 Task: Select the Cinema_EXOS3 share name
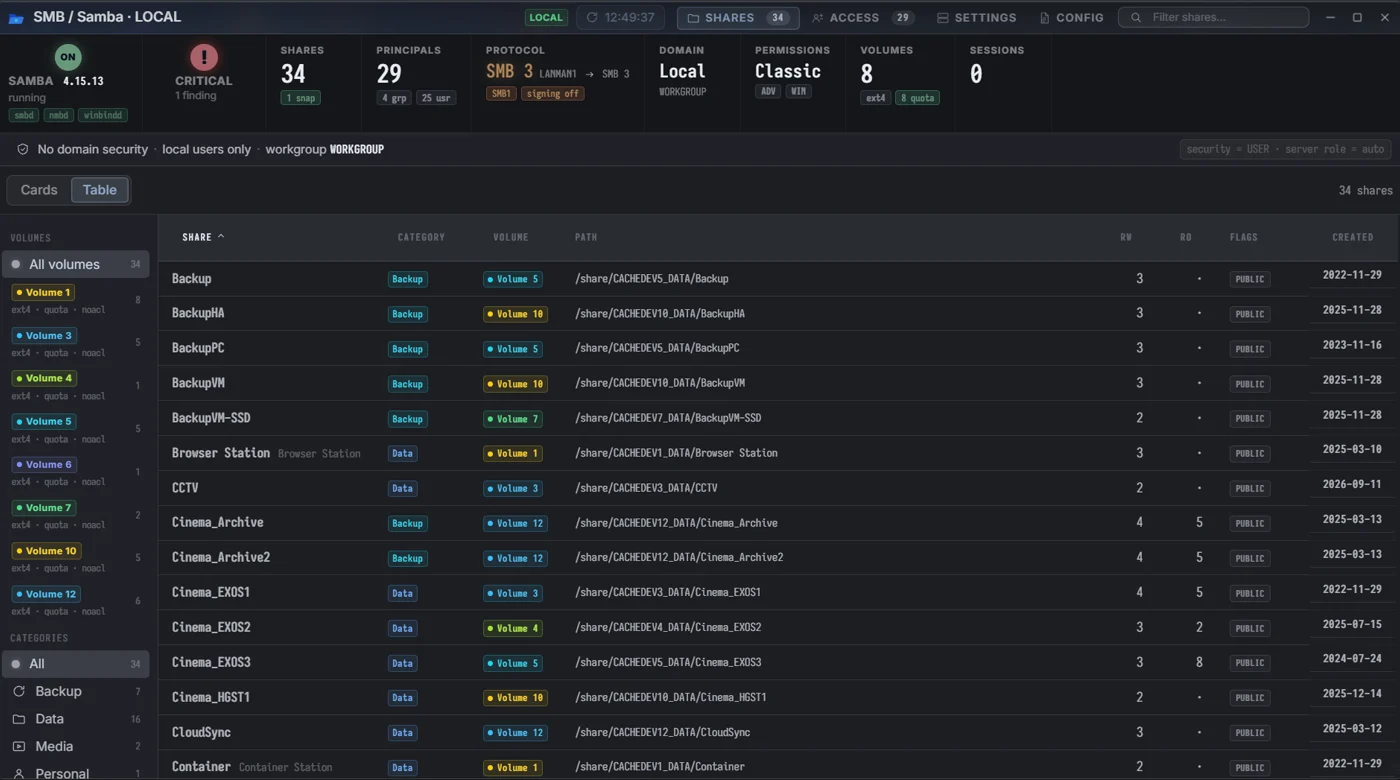click(211, 662)
